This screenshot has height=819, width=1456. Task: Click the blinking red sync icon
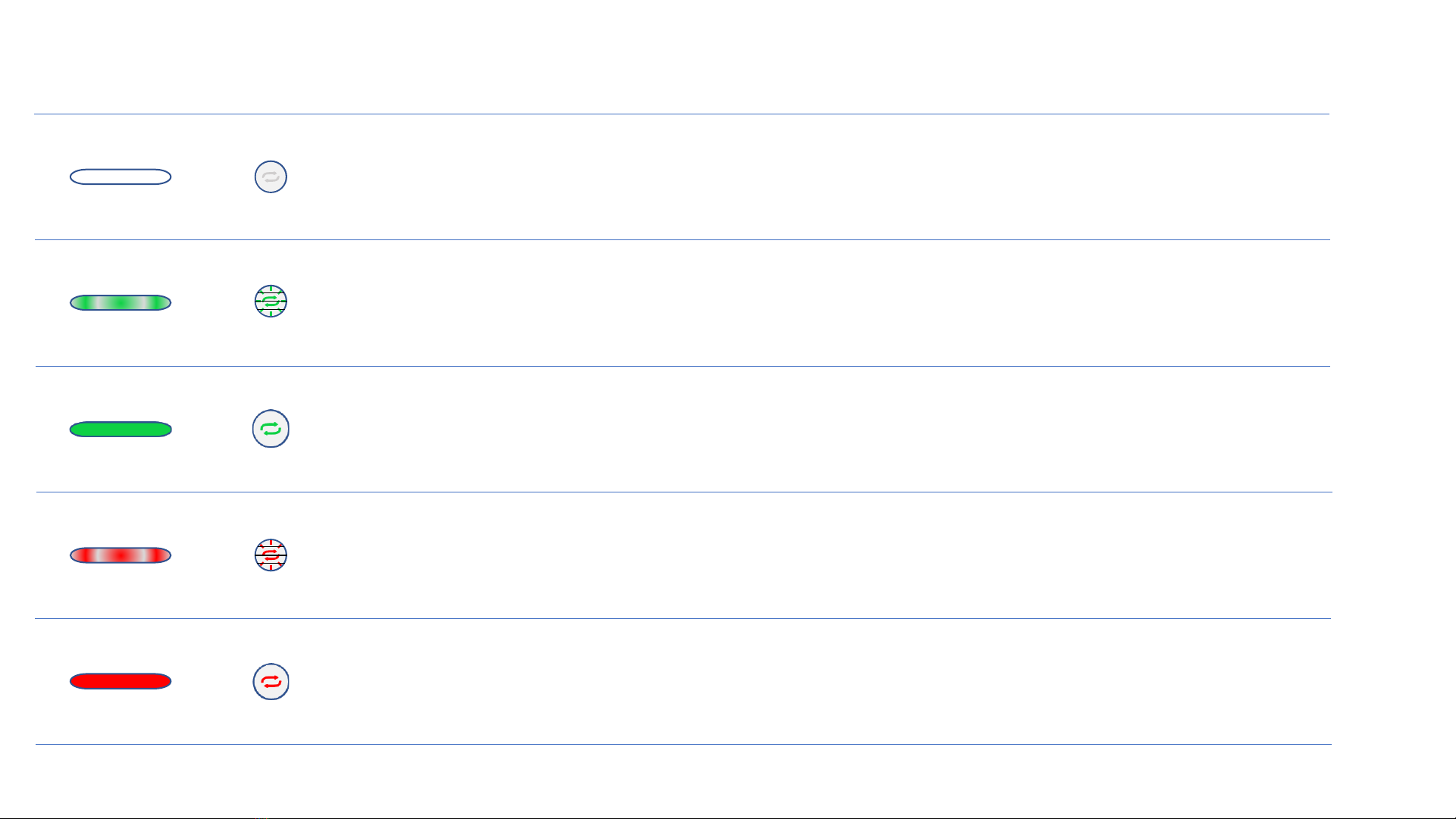[x=271, y=555]
